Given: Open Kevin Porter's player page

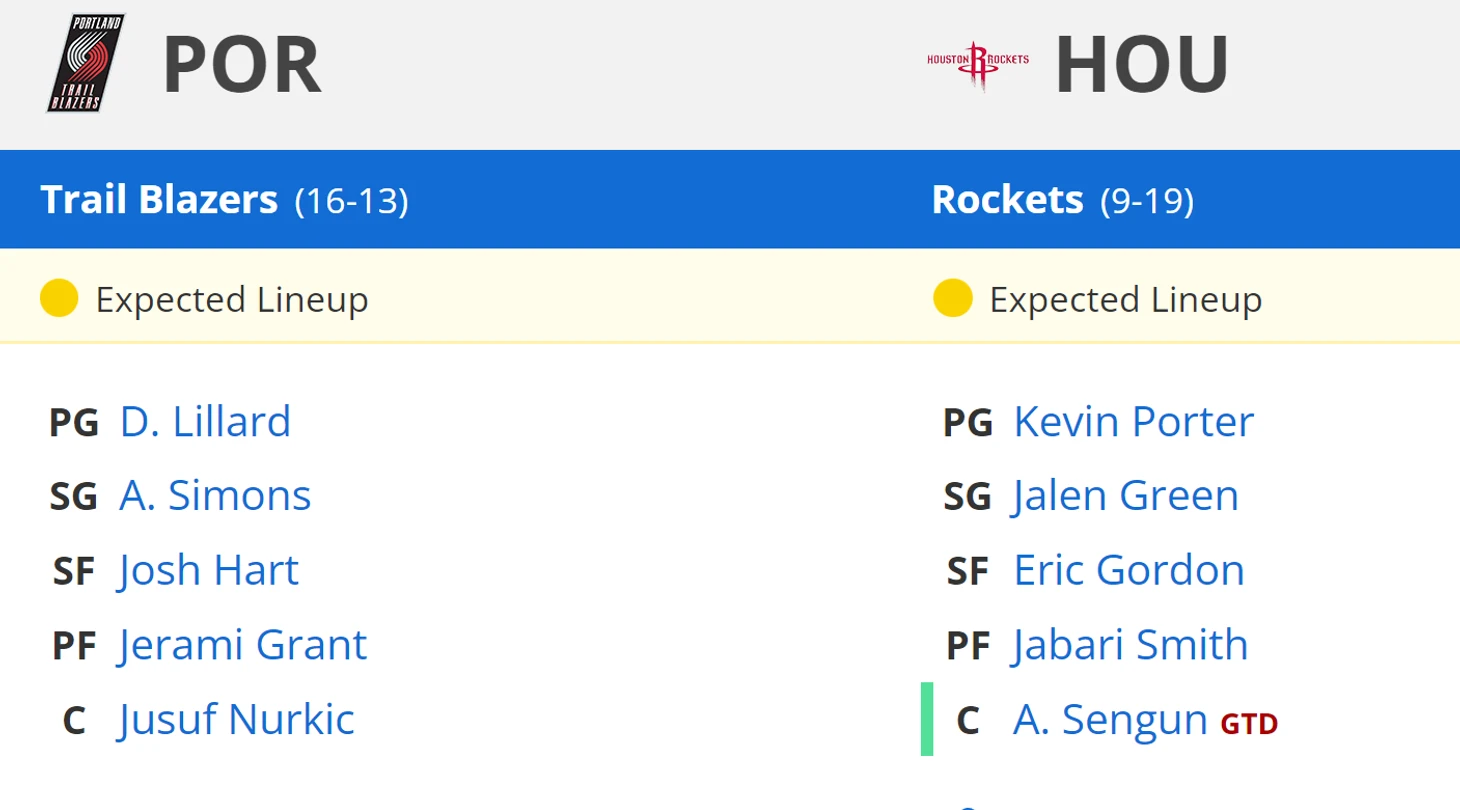Looking at the screenshot, I should click(1133, 422).
